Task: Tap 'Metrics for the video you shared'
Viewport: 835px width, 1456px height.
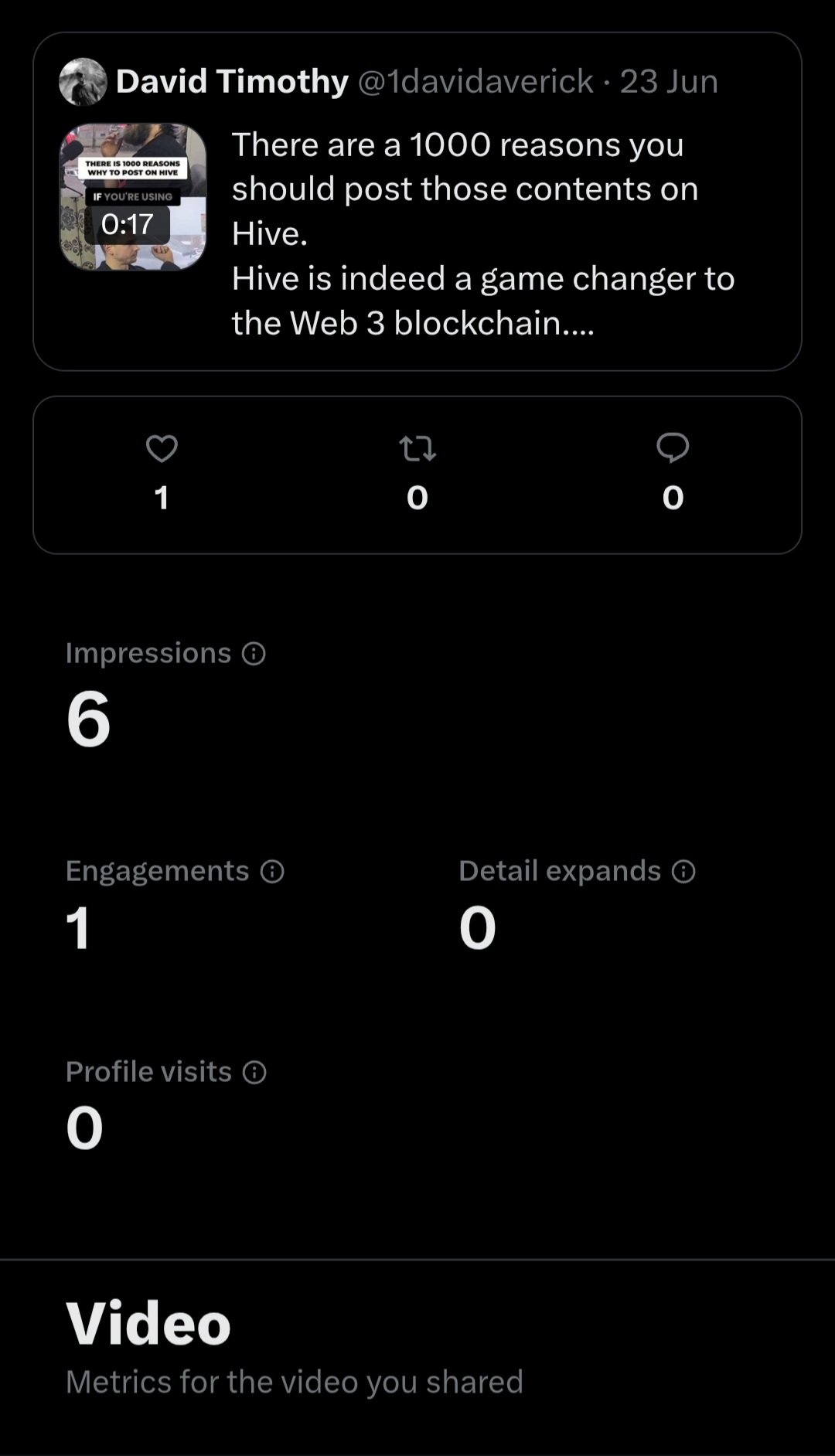Action: 295,1382
